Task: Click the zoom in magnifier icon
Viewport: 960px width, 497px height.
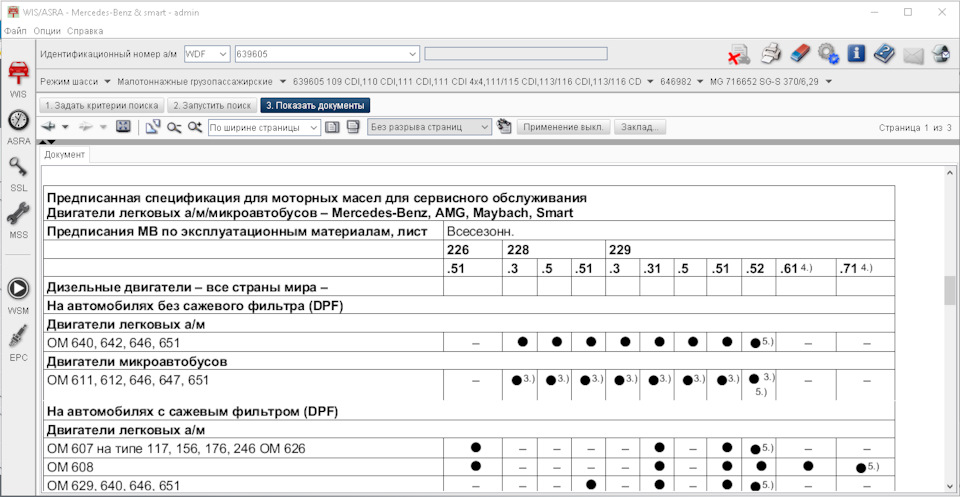Action: coord(195,127)
